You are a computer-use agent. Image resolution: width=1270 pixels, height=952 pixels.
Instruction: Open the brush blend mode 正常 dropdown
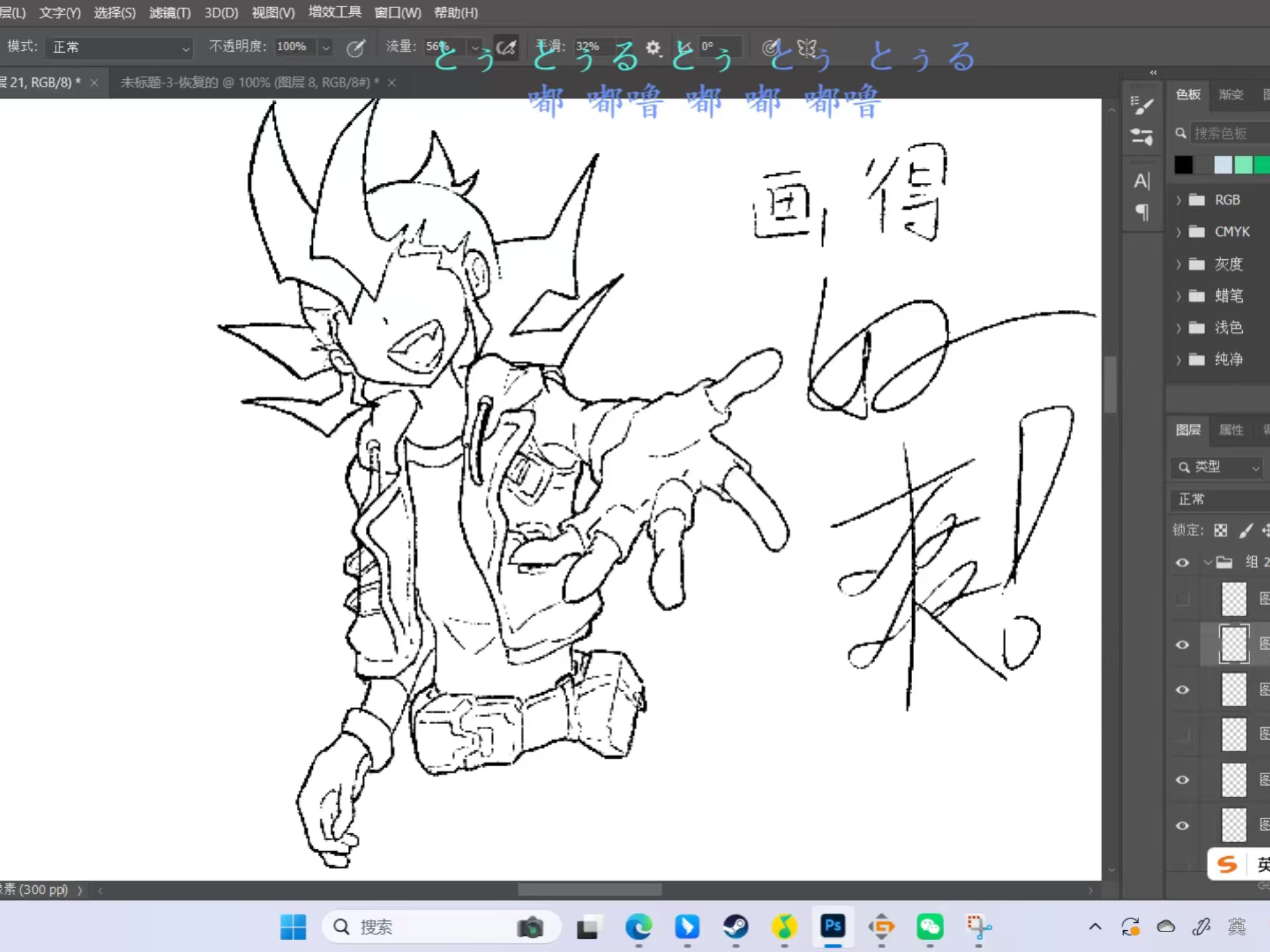(x=120, y=48)
